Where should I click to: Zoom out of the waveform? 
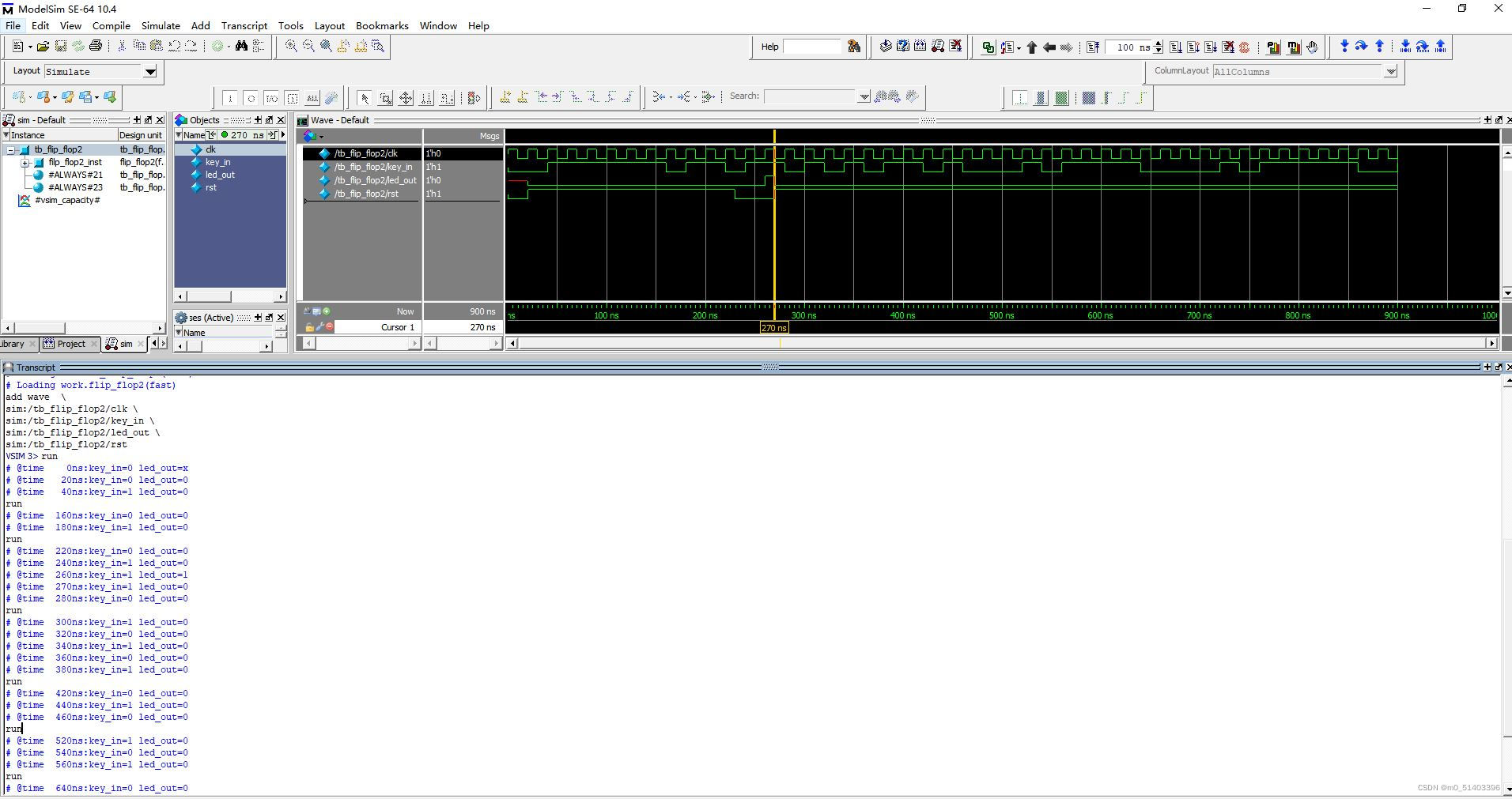(x=308, y=47)
